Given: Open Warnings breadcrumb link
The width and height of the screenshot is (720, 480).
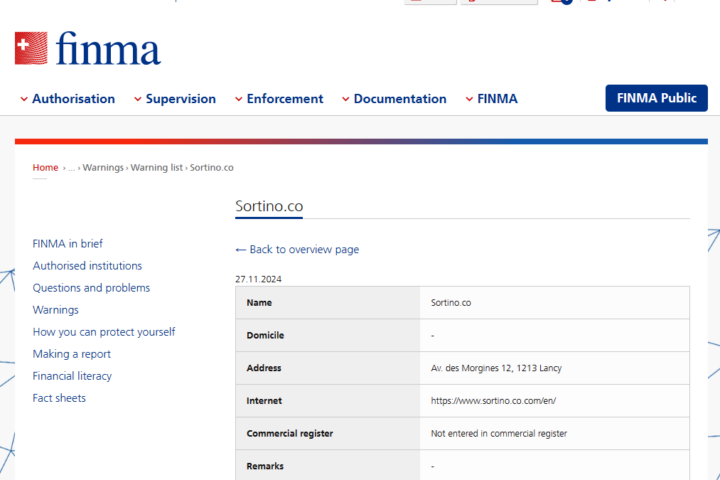Looking at the screenshot, I should click(x=103, y=168).
